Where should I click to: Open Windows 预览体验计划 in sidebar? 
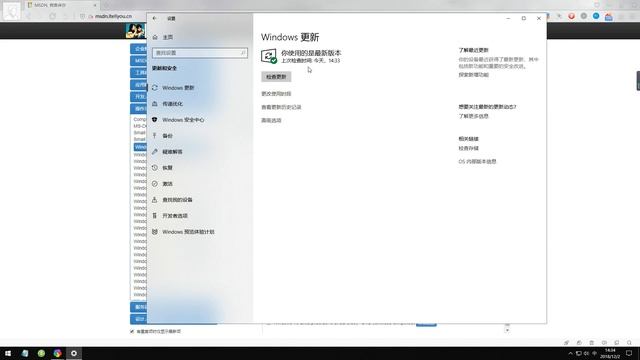[x=188, y=231]
